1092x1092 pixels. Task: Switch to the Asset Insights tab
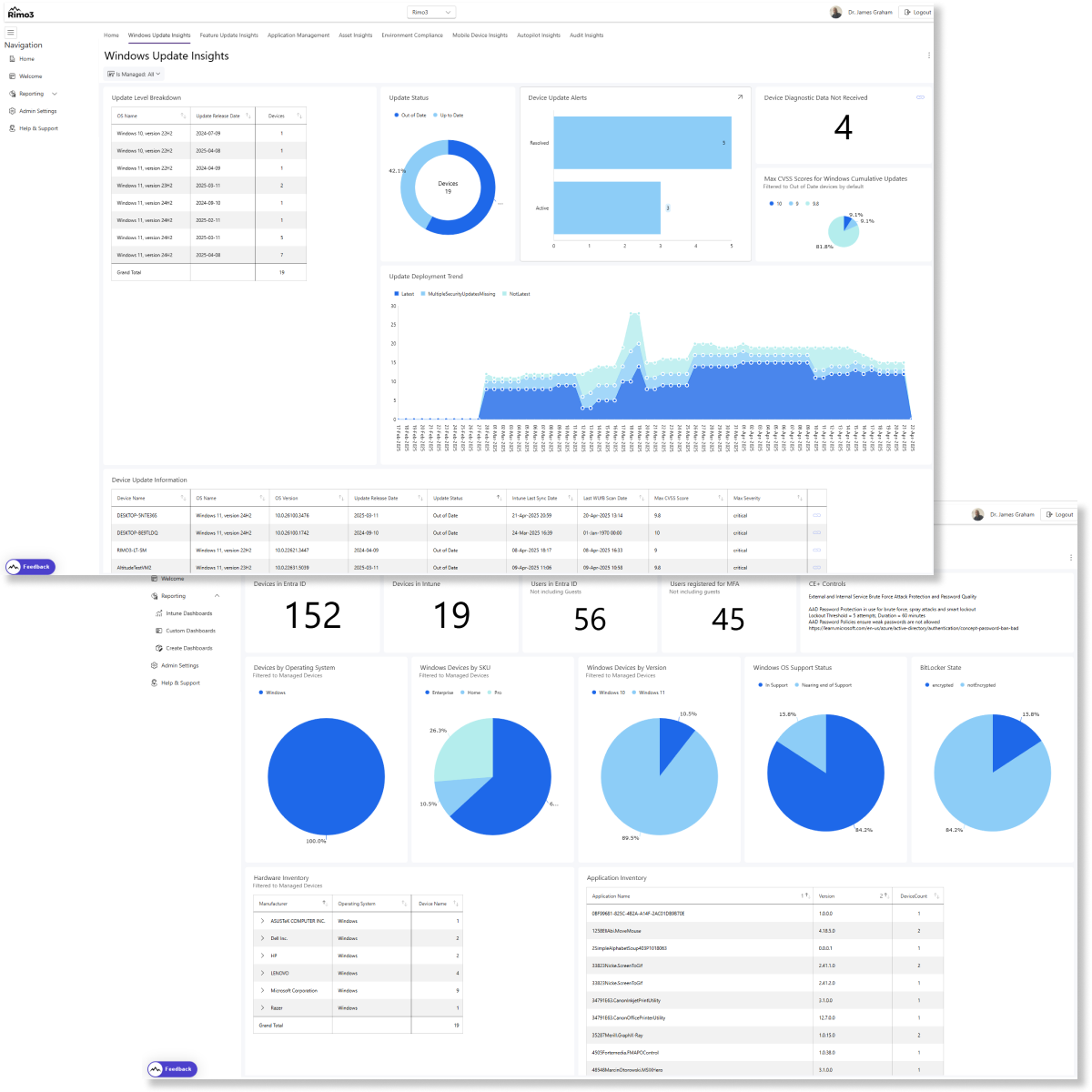tap(356, 35)
